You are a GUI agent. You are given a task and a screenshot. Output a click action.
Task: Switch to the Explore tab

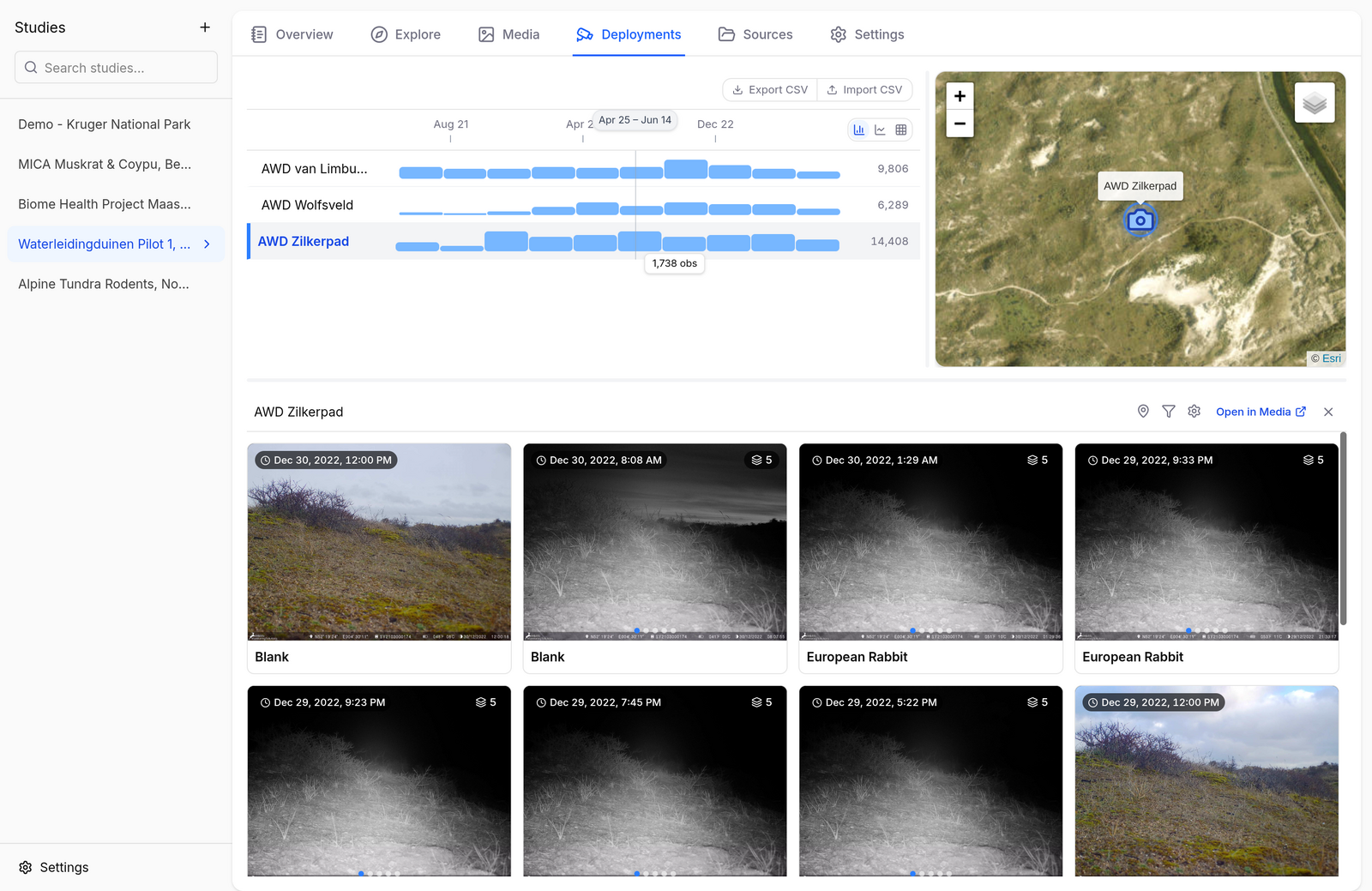click(x=406, y=34)
